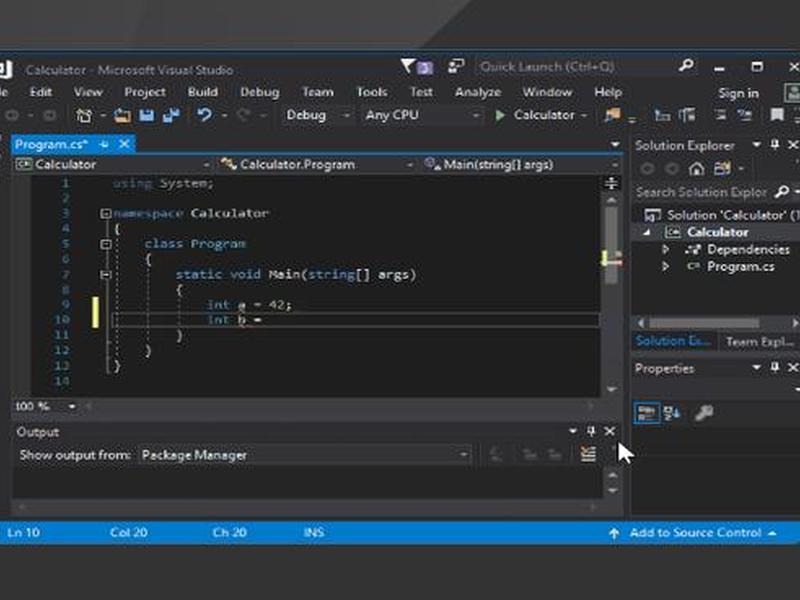Click the Open File folder icon
This screenshot has height=600, width=800.
122,116
